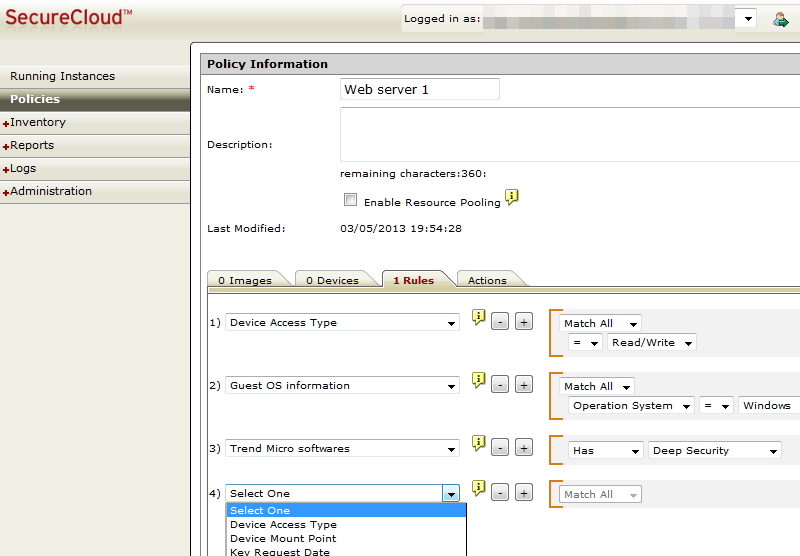800x556 pixels.
Task: Click into the Description text area
Action: click(570, 134)
